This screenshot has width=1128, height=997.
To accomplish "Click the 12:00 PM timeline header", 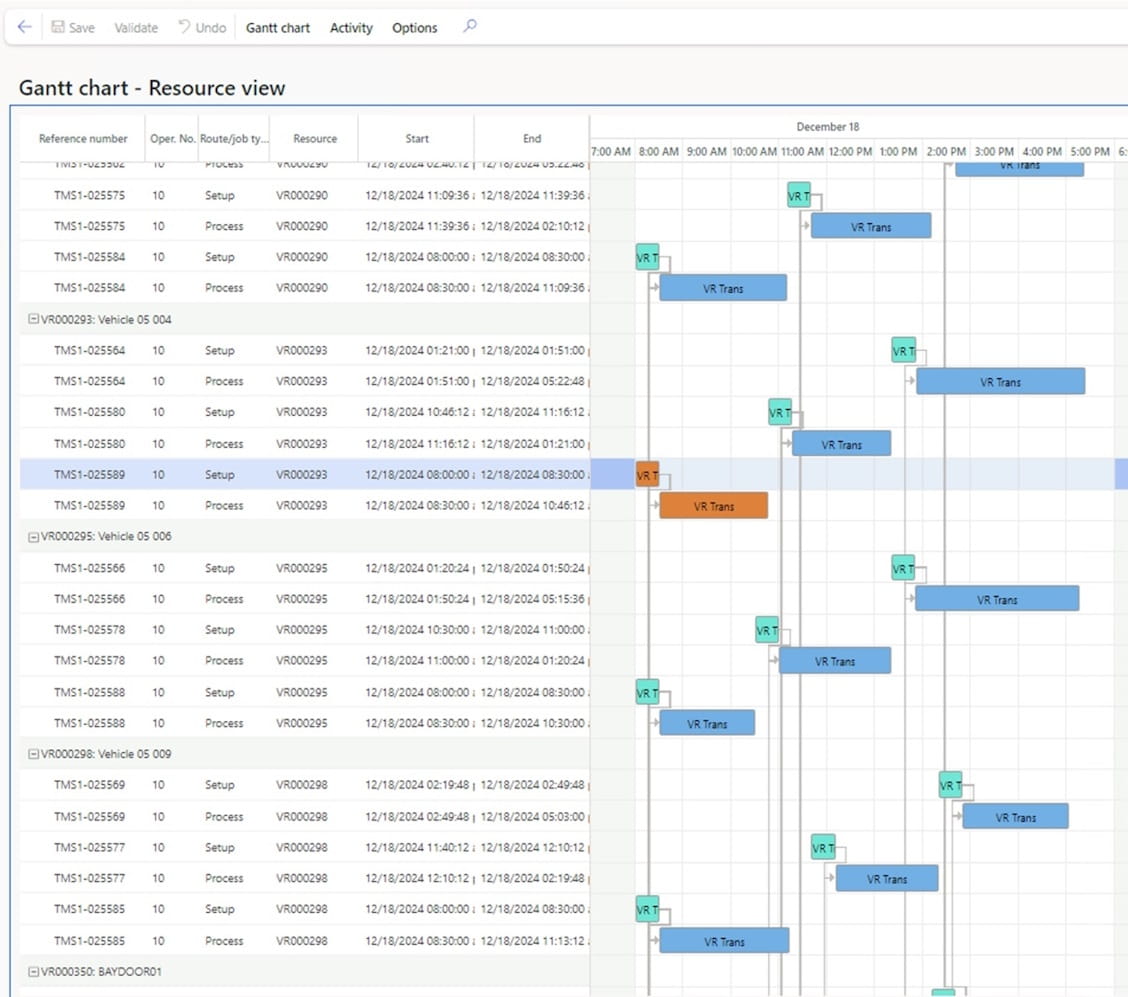I will (850, 152).
